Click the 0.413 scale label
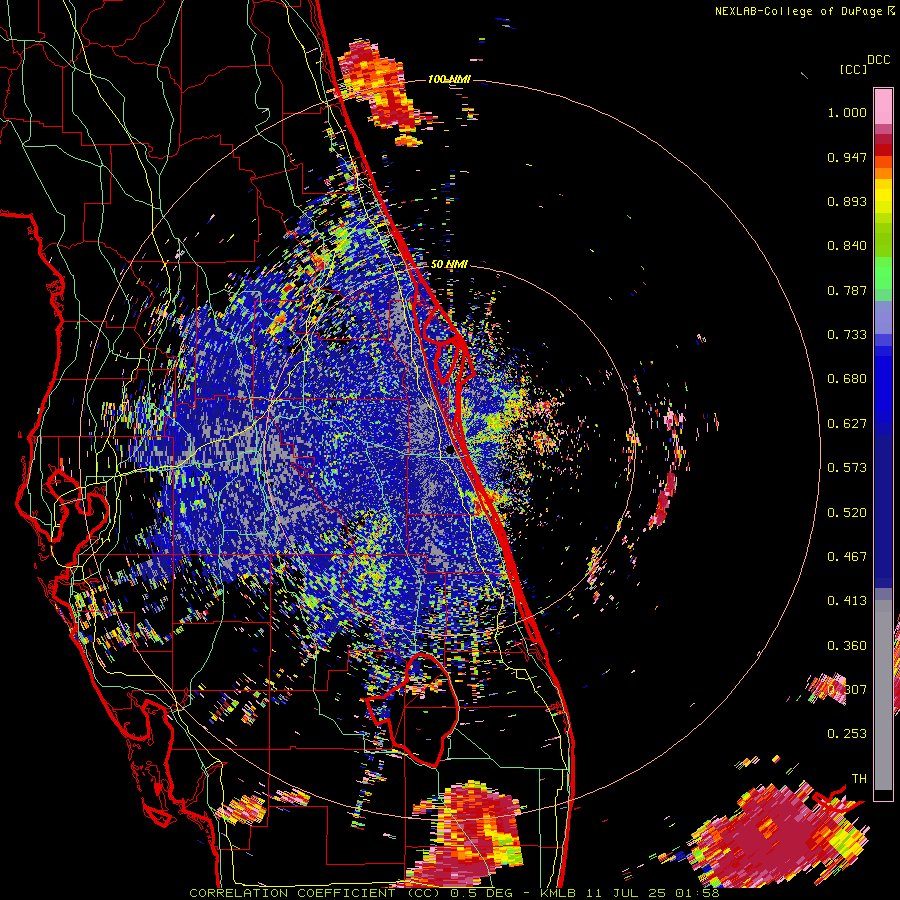The width and height of the screenshot is (900, 900). (x=847, y=601)
